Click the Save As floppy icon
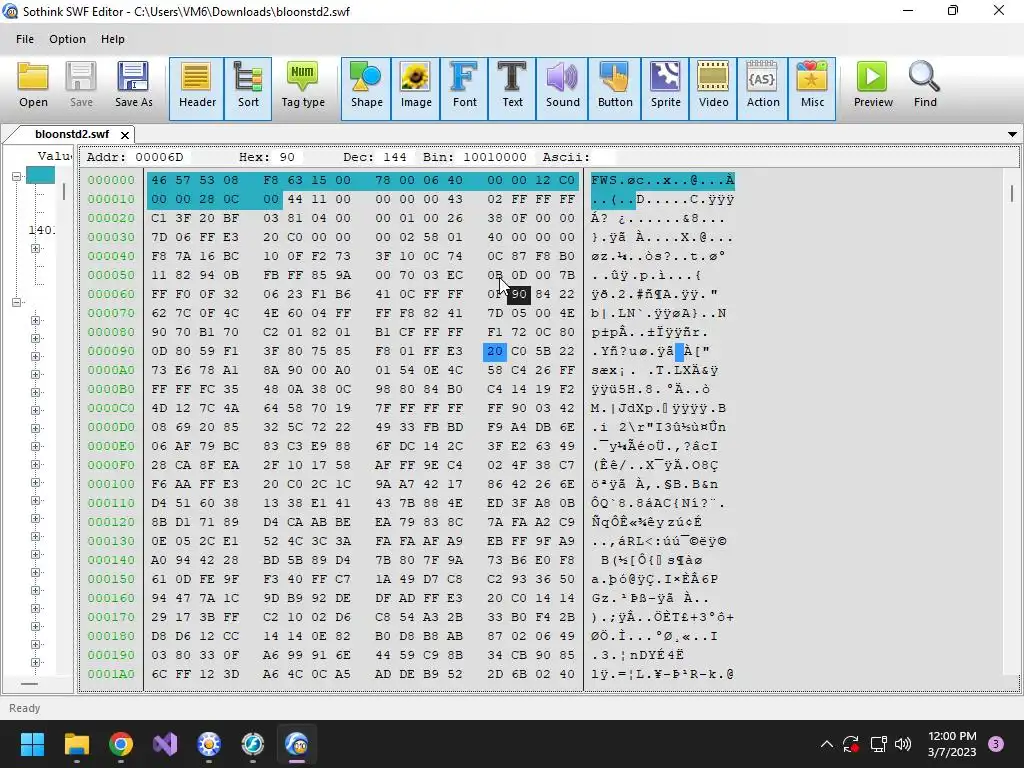 click(133, 86)
